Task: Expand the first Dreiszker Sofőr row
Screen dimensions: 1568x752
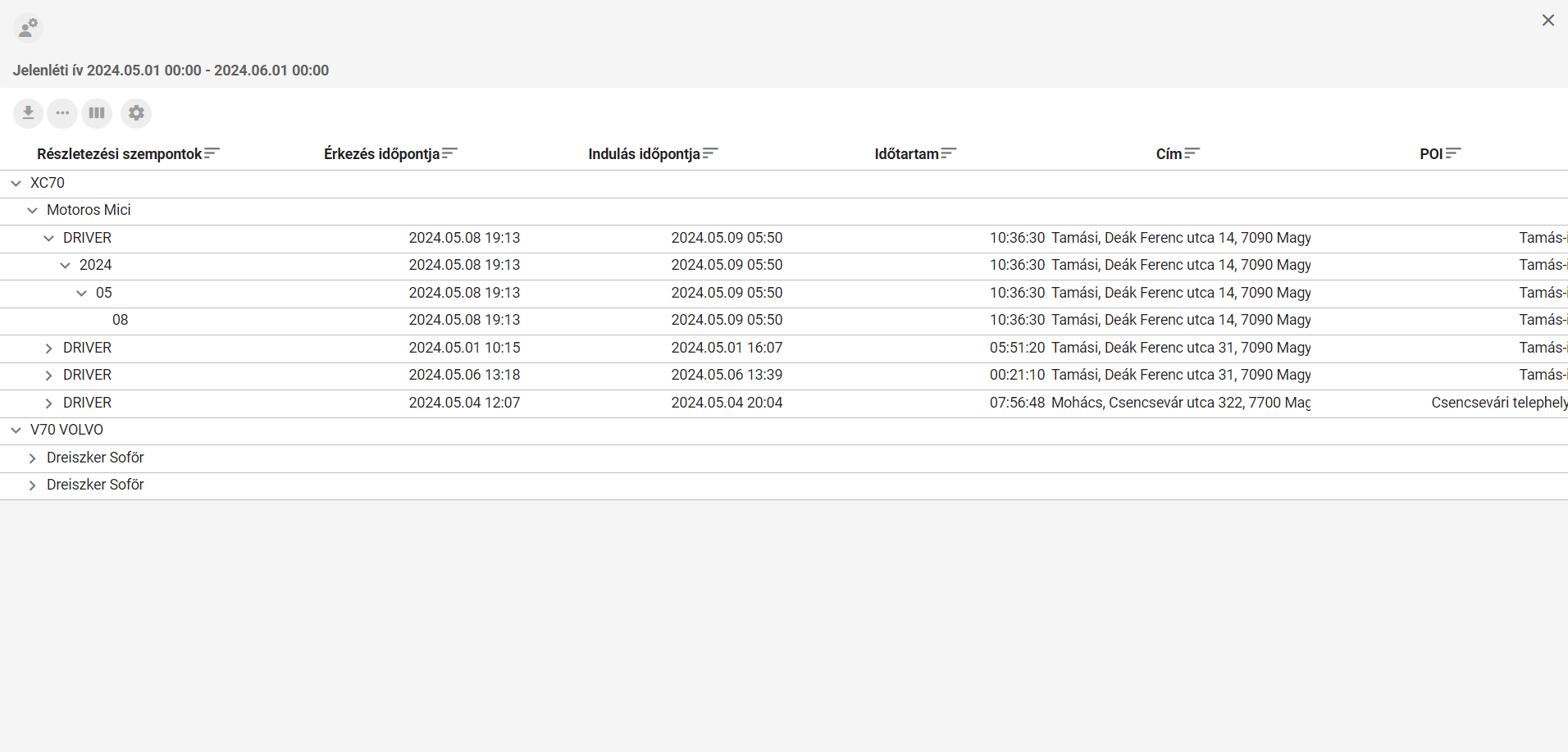Action: (x=33, y=458)
